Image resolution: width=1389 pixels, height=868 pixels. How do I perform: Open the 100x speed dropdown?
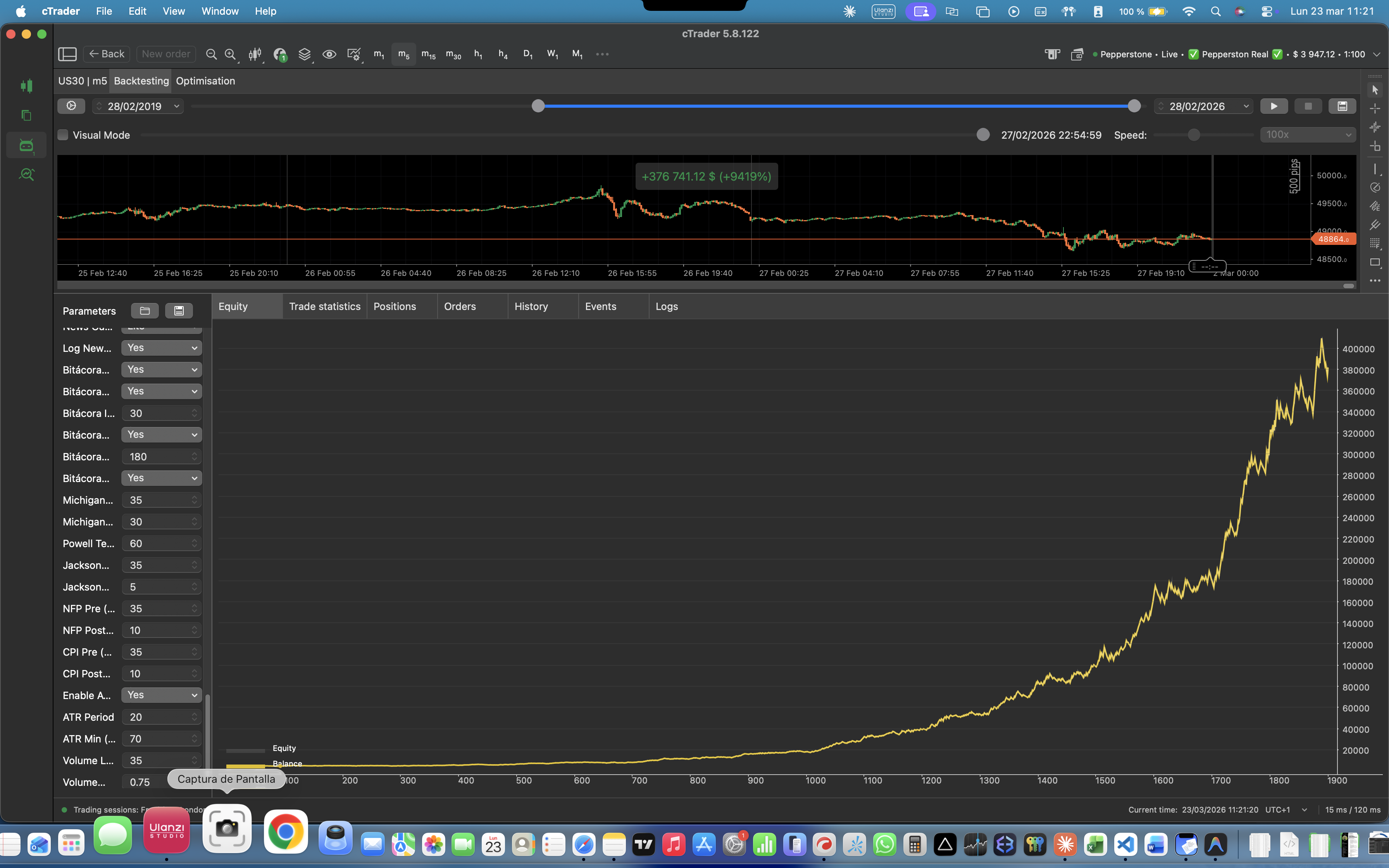pyautogui.click(x=1308, y=134)
